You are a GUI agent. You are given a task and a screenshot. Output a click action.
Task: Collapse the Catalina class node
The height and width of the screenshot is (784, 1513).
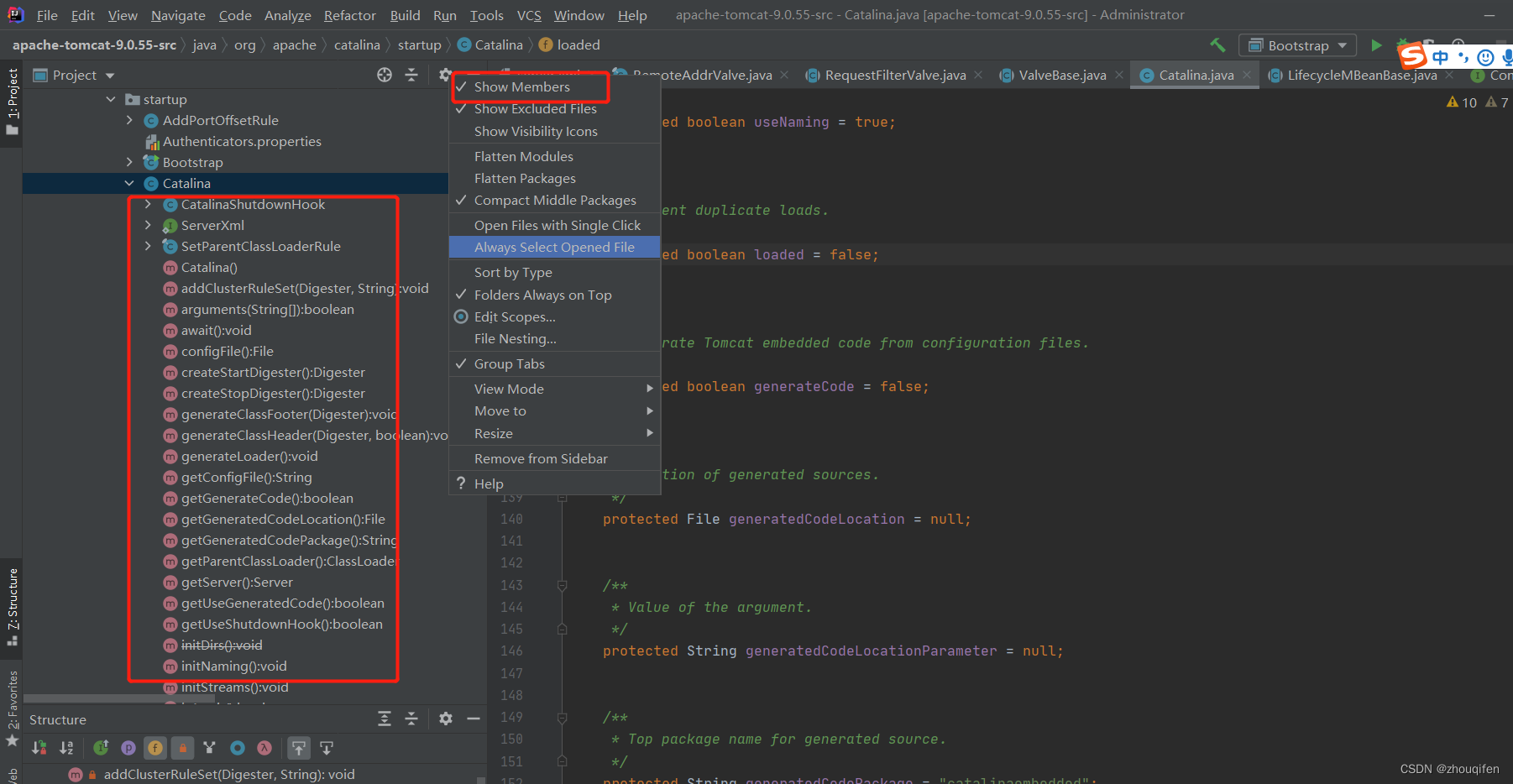[x=129, y=183]
